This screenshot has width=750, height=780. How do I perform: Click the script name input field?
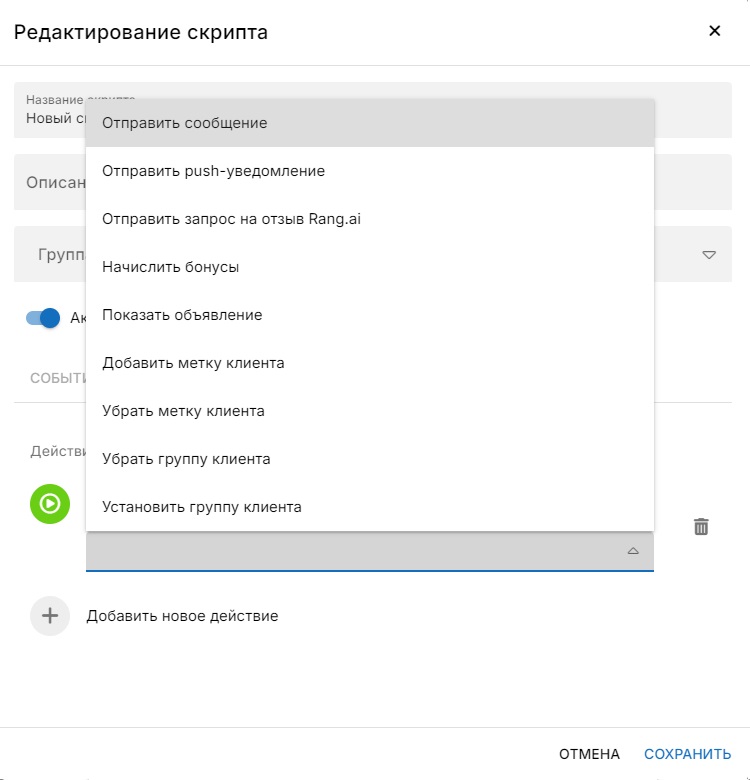point(373,110)
